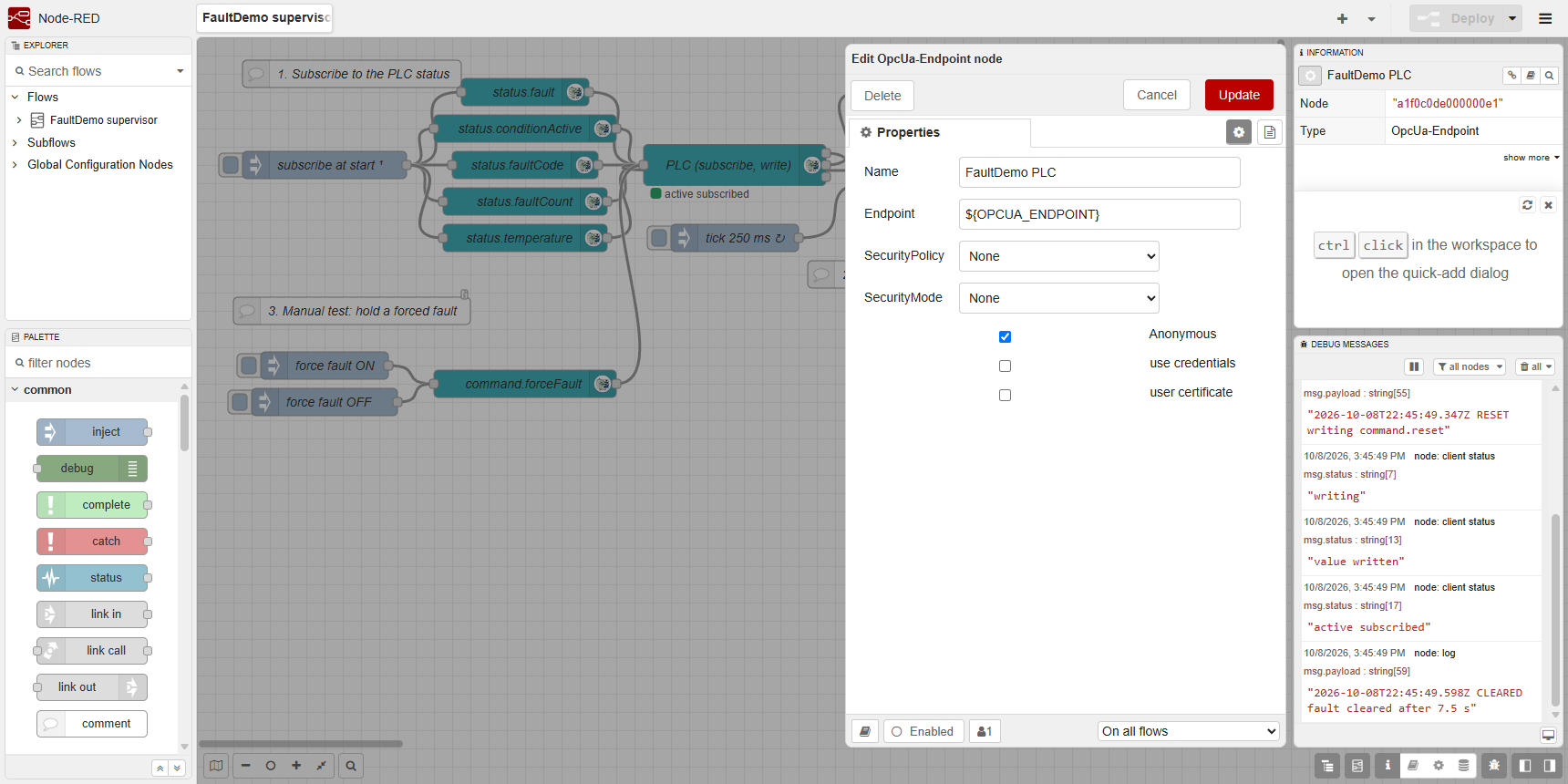Expand show more in Information panel

[x=1532, y=158]
